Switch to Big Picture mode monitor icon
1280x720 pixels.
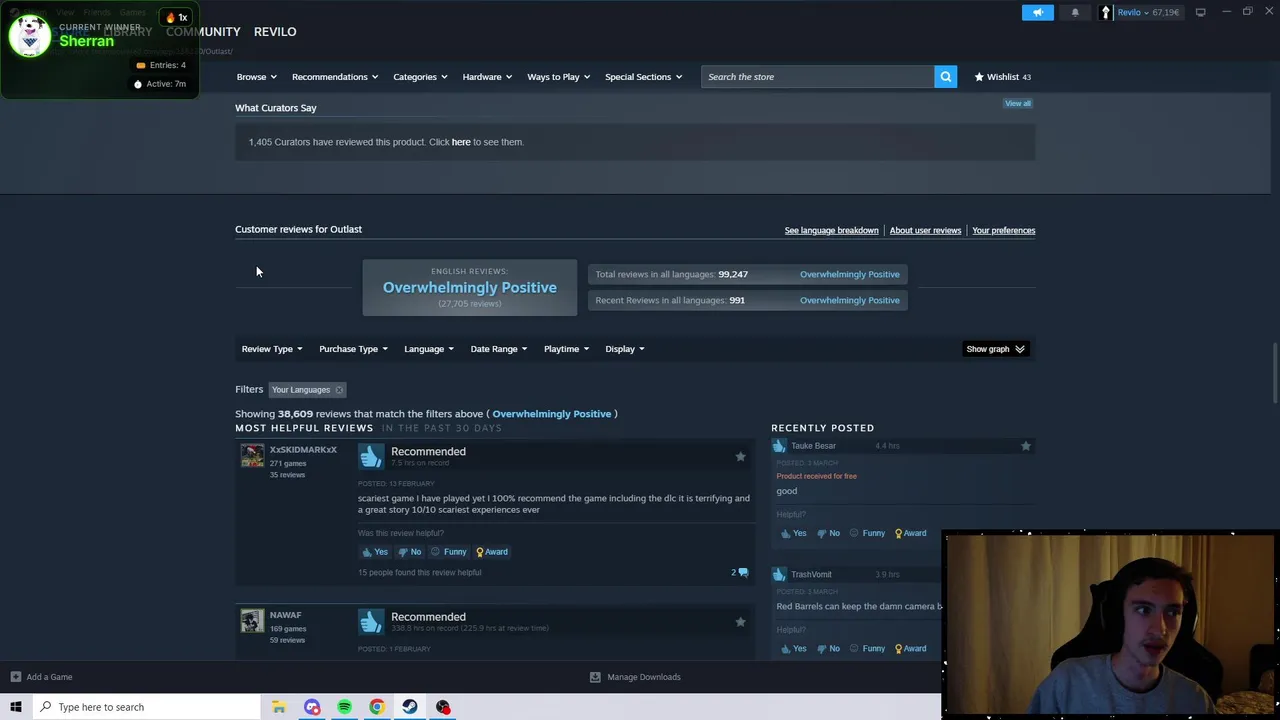1200,12
